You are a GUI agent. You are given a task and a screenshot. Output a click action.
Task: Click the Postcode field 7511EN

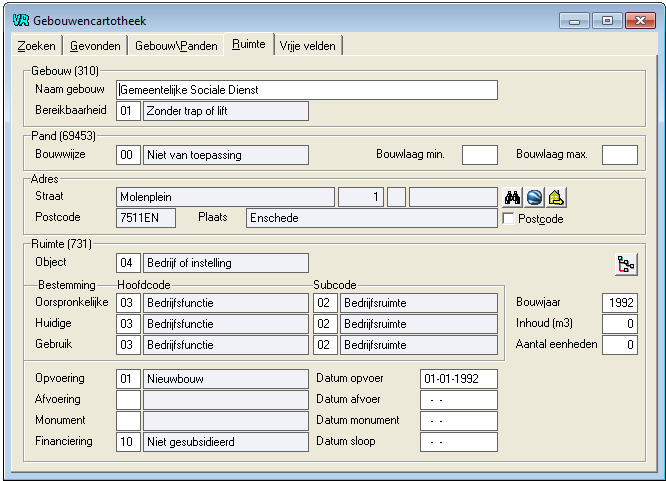[x=146, y=218]
